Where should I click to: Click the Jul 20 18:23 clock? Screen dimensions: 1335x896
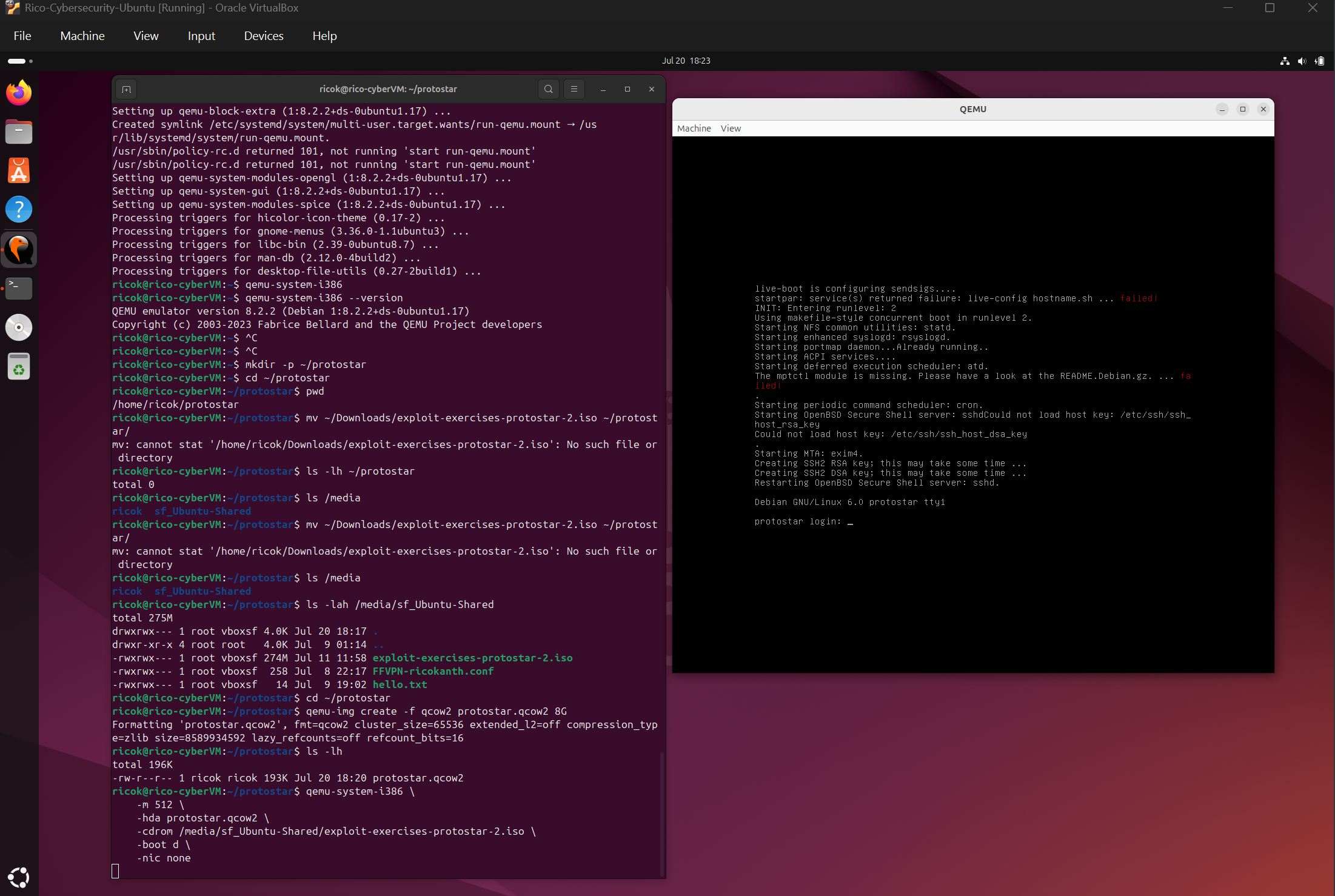[686, 61]
